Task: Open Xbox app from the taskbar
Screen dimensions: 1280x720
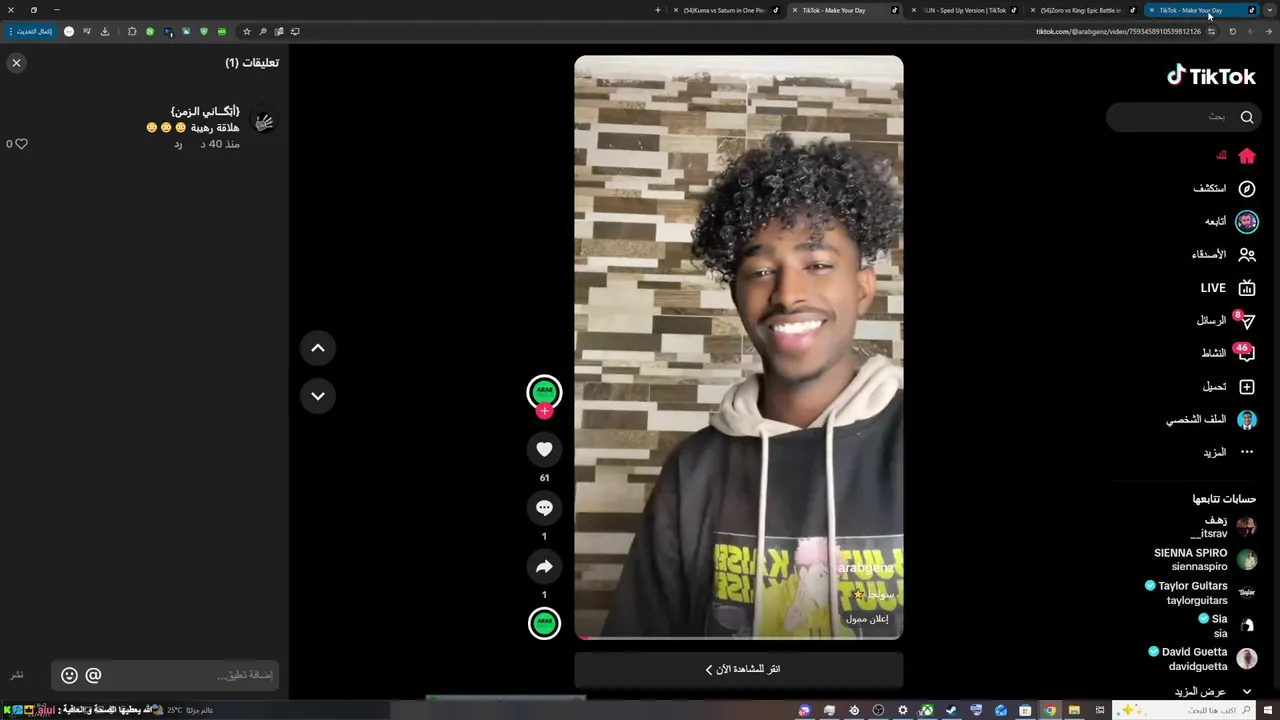Action: (x=927, y=710)
